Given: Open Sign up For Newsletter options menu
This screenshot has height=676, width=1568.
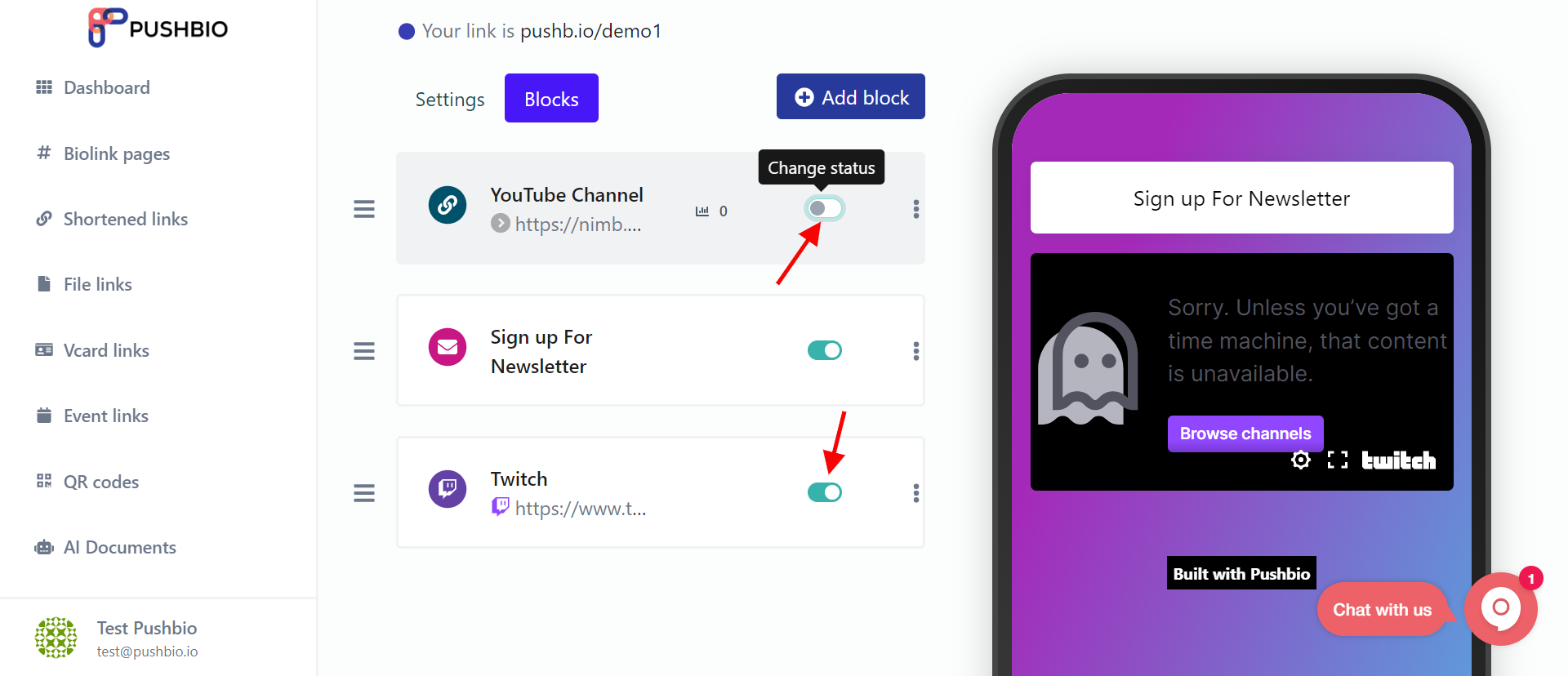Looking at the screenshot, I should [x=916, y=351].
